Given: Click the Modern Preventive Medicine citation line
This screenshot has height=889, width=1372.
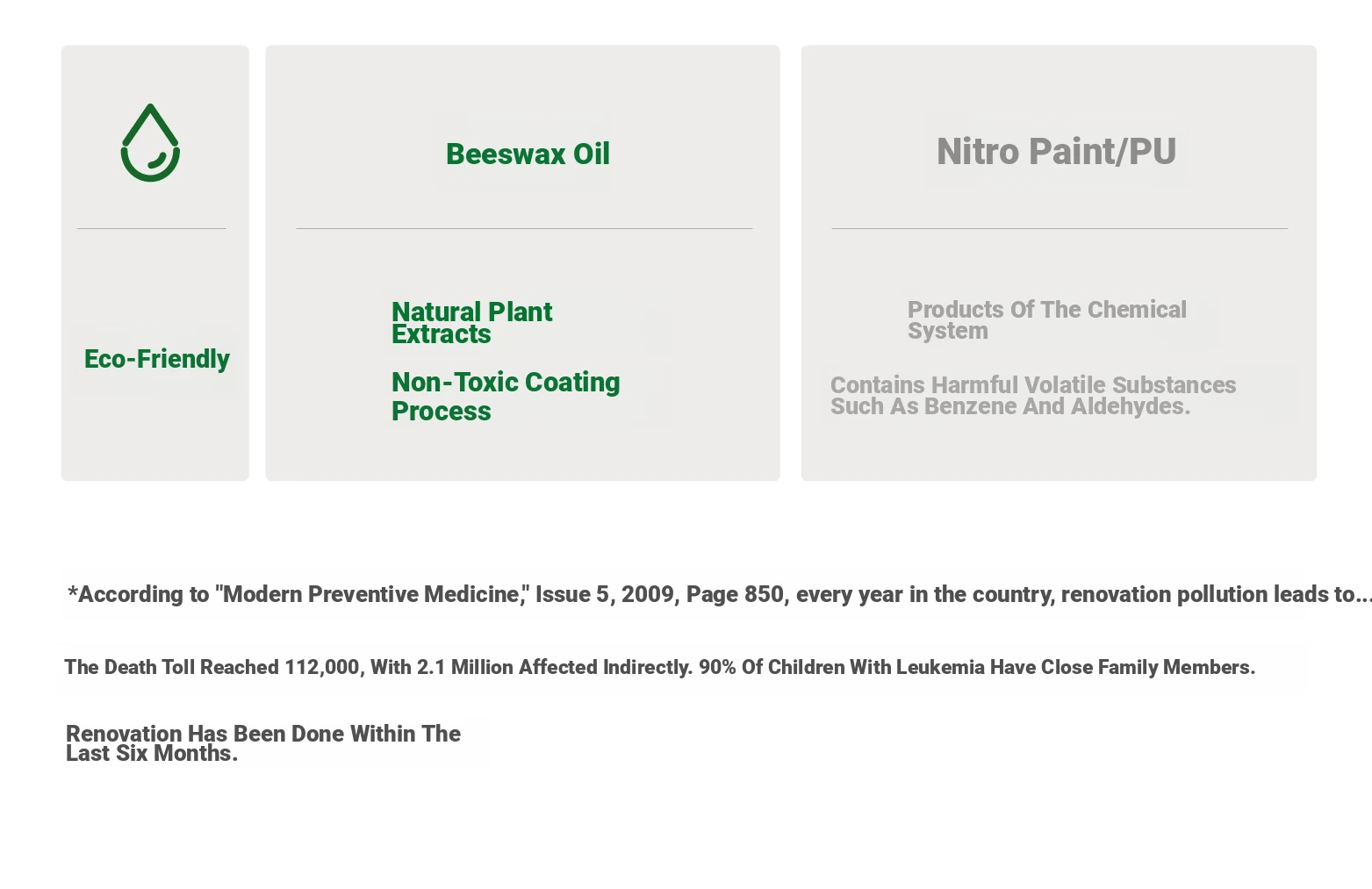Looking at the screenshot, I should pyautogui.click(x=720, y=594).
